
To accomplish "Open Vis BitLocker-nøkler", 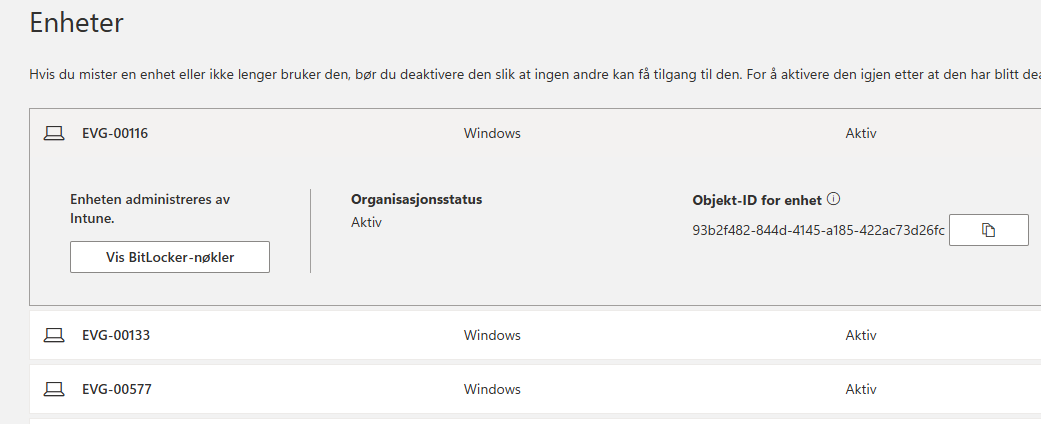I will [170, 257].
